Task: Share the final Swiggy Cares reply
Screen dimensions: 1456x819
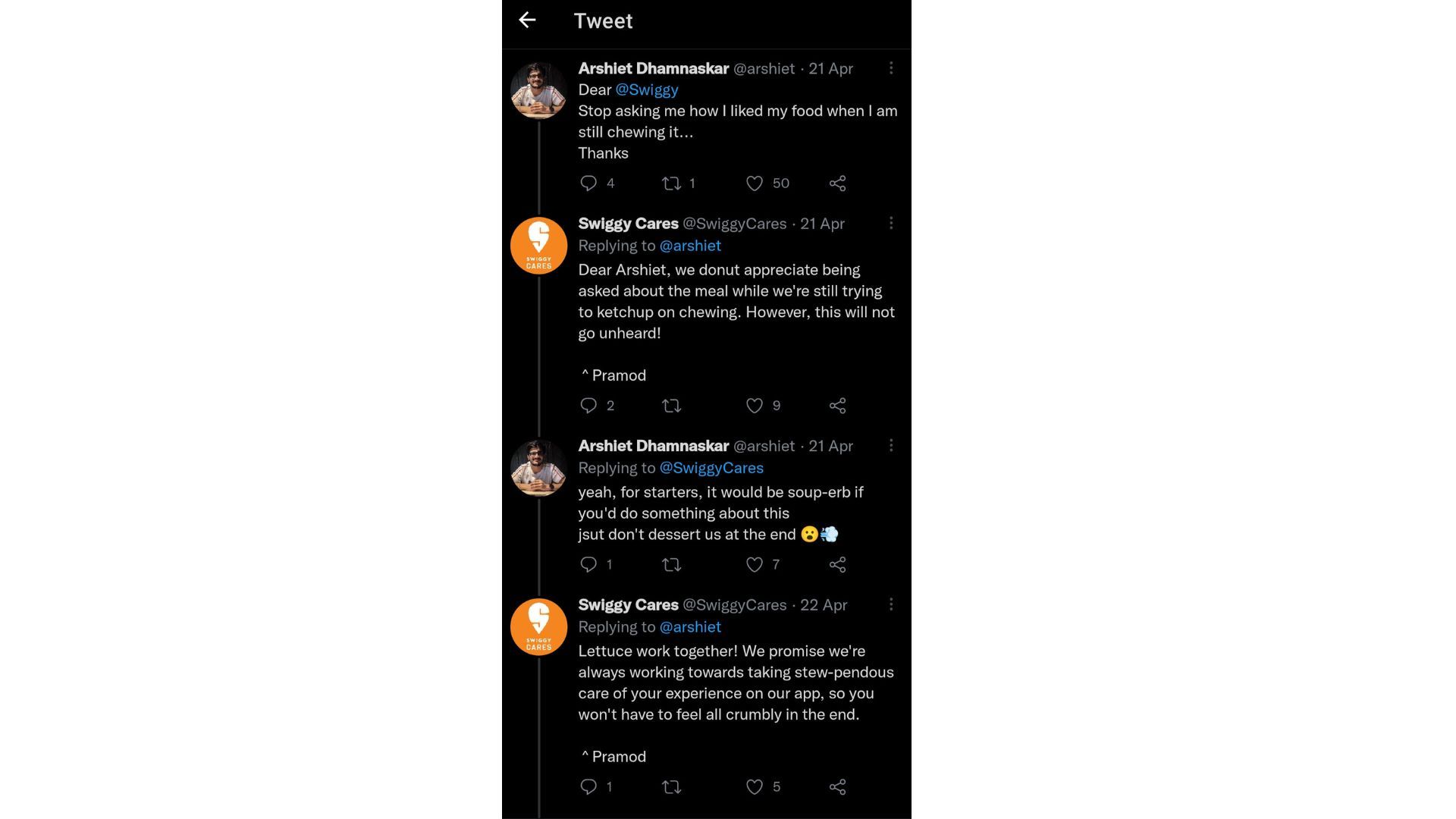Action: 837,786
